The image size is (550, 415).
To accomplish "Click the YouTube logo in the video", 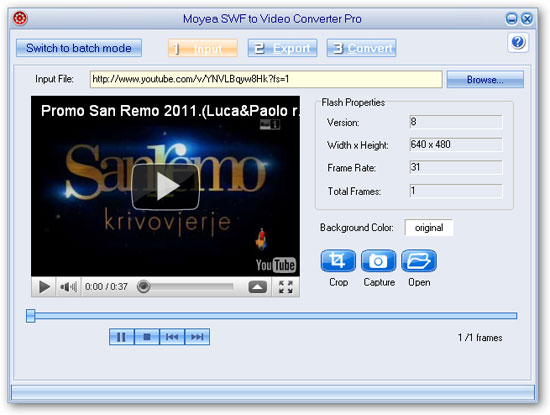I will pyautogui.click(x=276, y=265).
